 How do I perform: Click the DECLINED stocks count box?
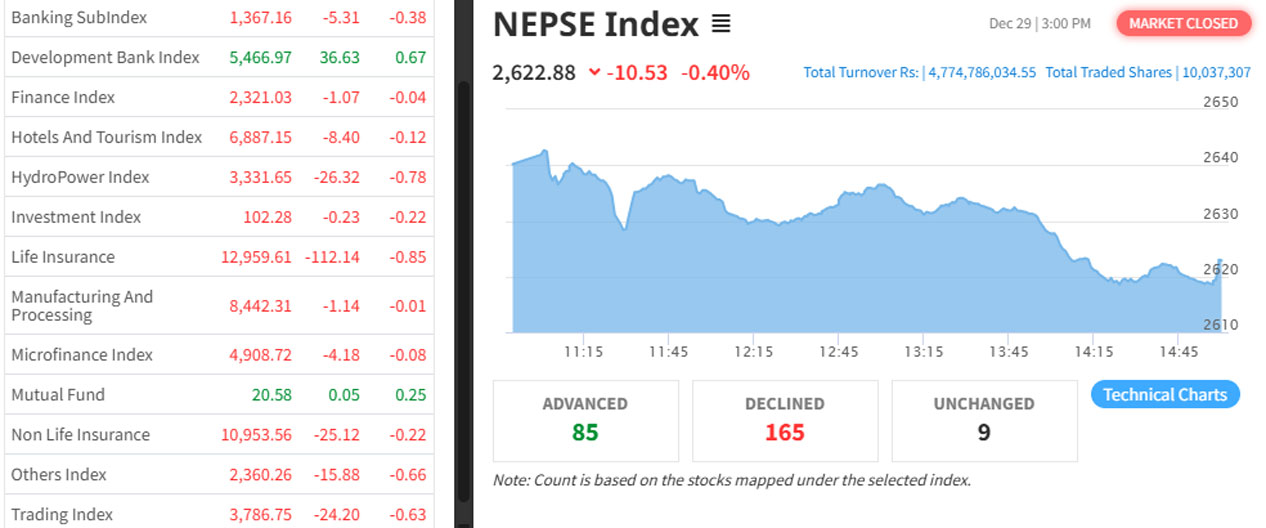point(784,420)
